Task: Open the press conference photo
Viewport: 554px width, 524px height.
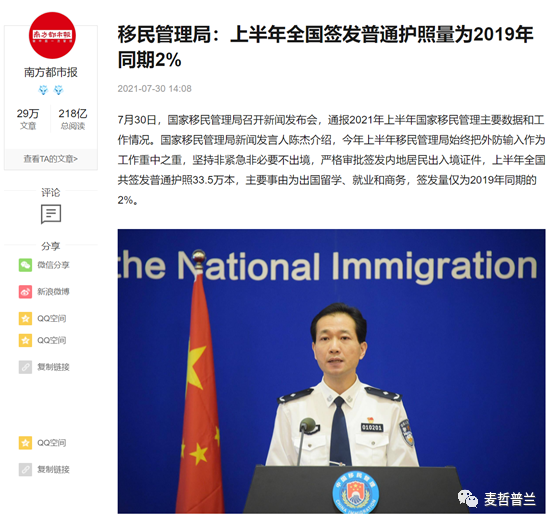Action: [331, 371]
